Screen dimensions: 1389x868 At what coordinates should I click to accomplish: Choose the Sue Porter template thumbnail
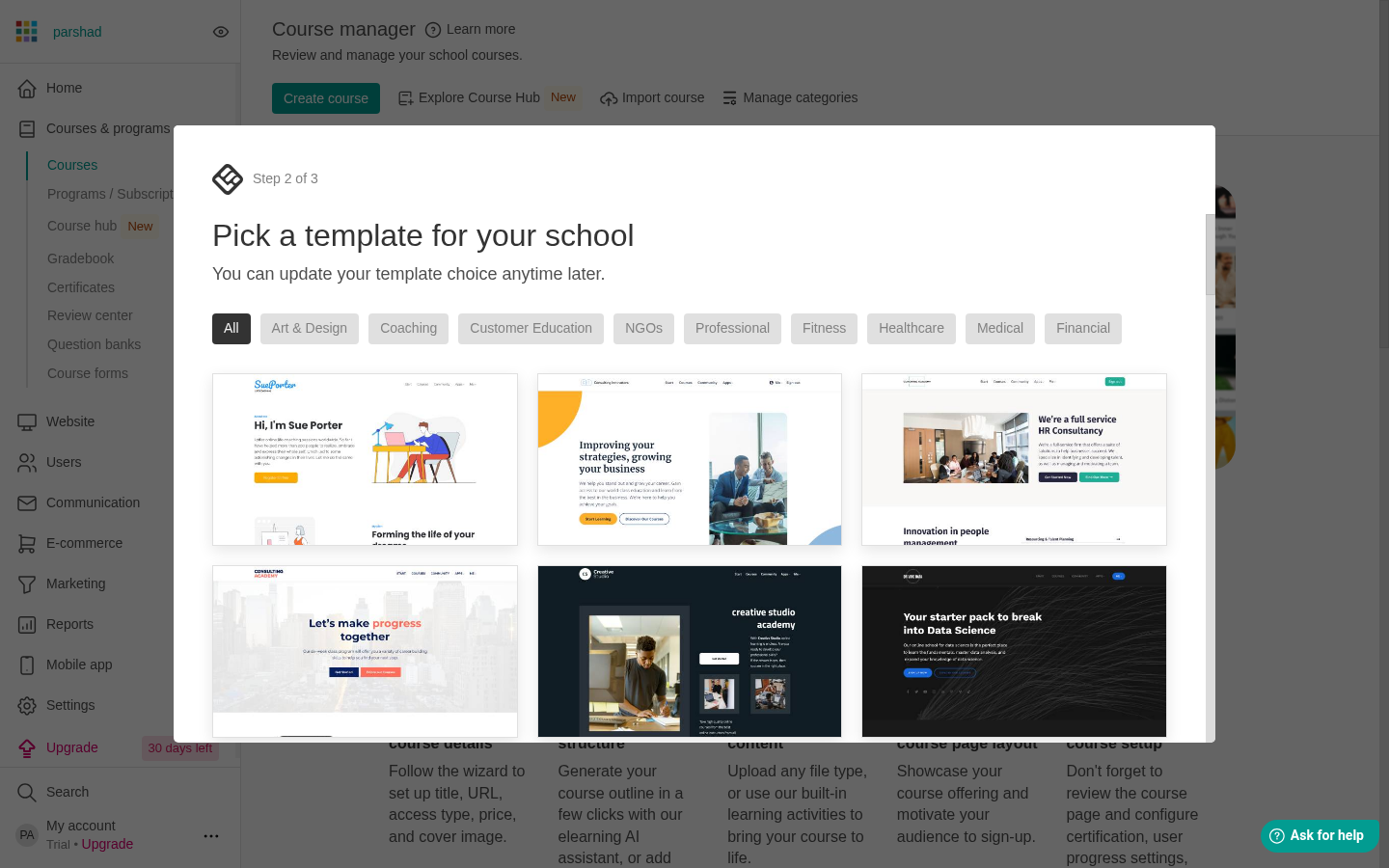[365, 459]
